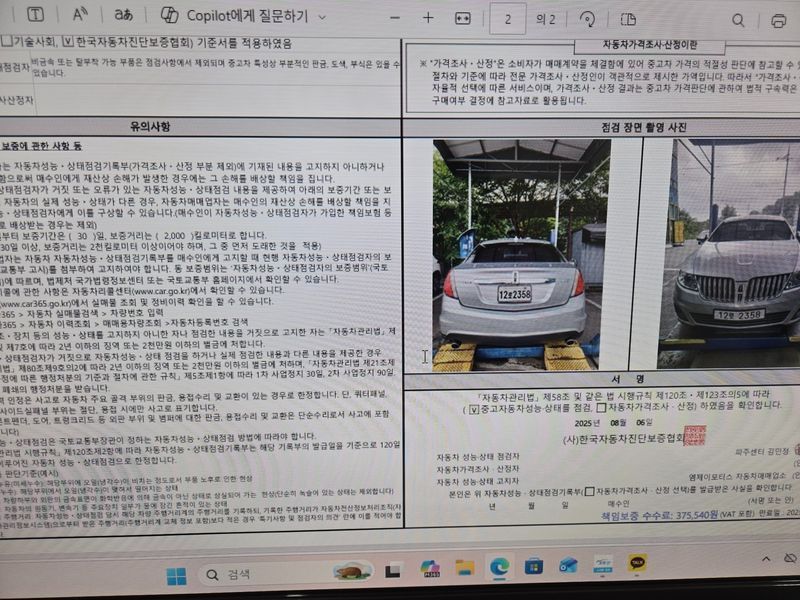
Task: Print the document with printer icon
Action: click(779, 20)
